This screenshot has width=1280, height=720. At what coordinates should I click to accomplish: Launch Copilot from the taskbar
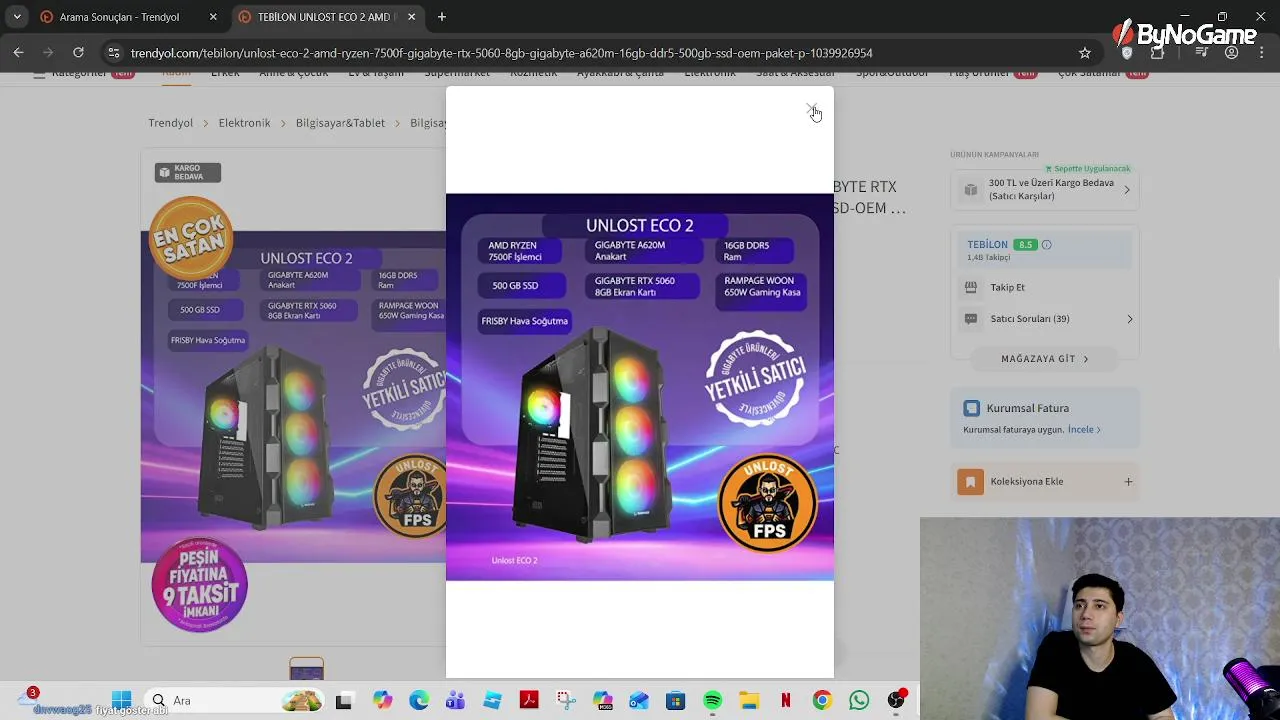(x=383, y=700)
